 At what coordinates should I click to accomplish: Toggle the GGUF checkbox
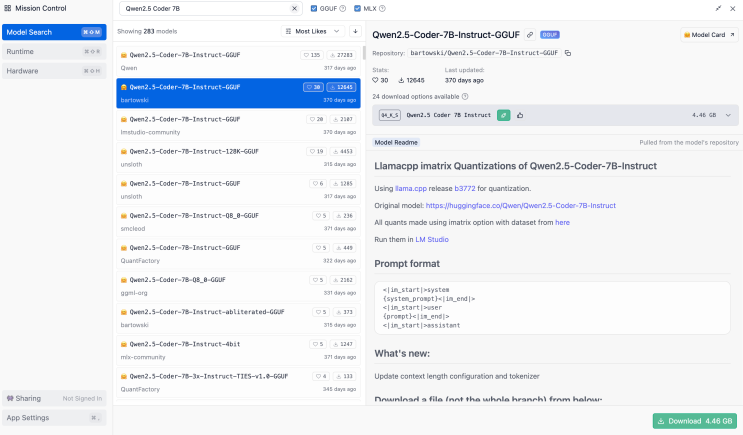(x=314, y=9)
